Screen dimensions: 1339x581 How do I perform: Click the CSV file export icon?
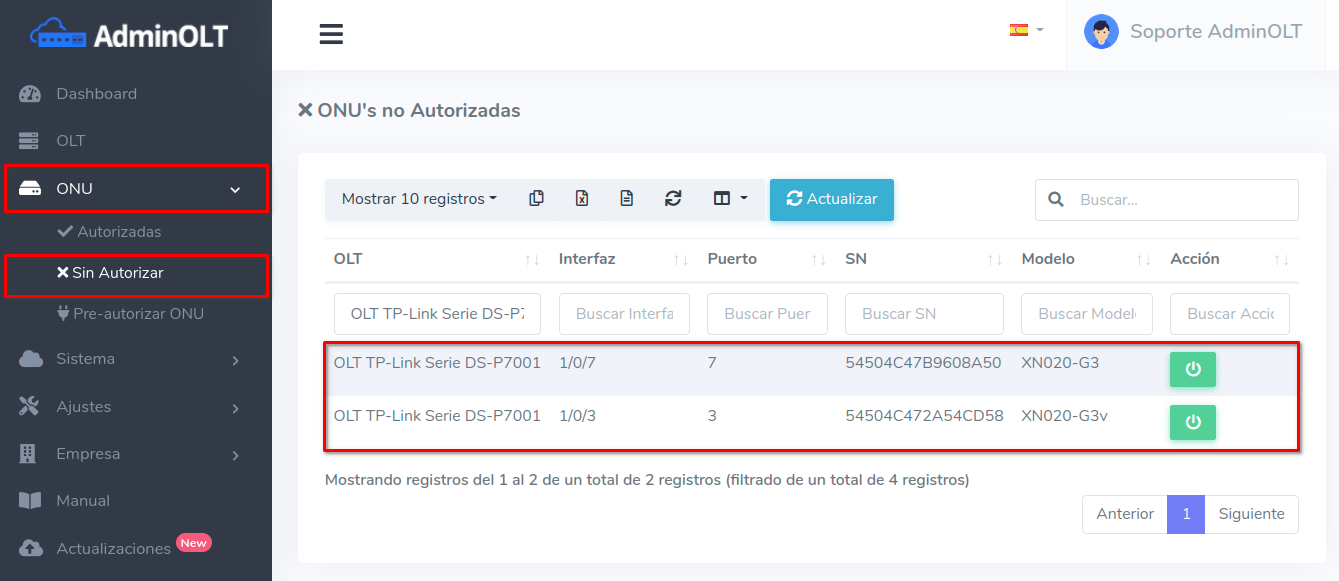627,199
